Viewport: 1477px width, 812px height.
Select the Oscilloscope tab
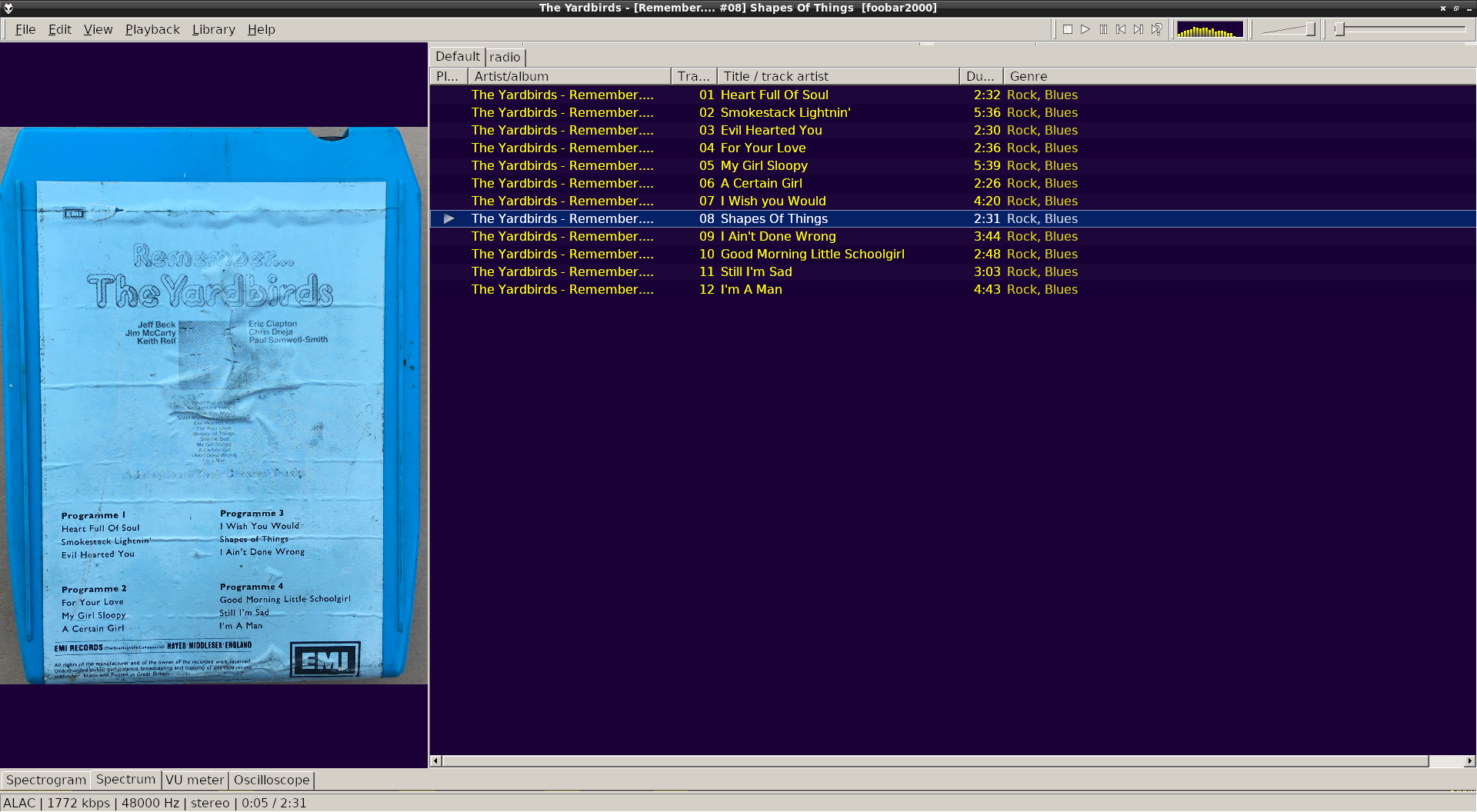pos(272,780)
